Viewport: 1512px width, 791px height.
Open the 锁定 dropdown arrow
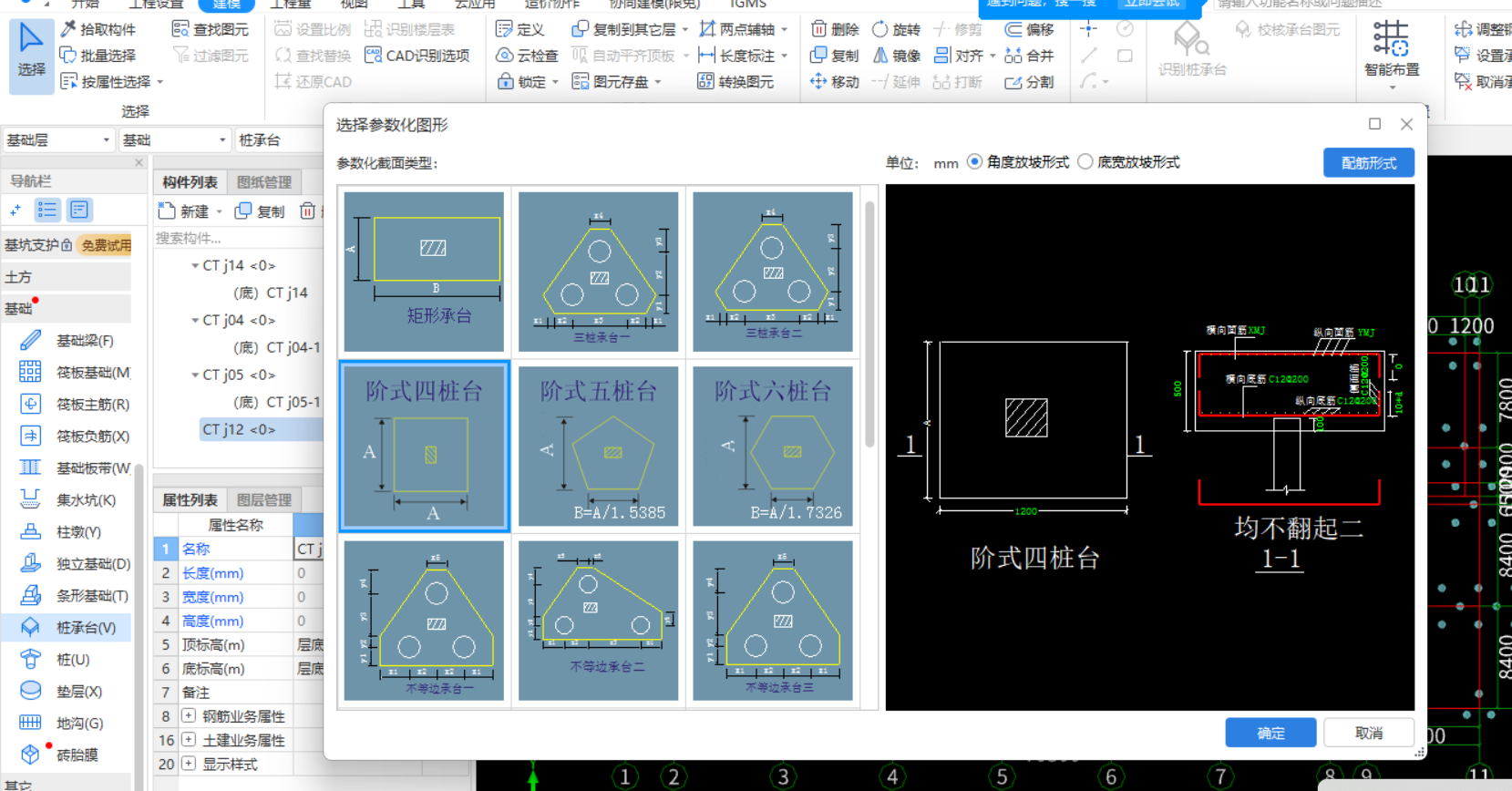[555, 82]
